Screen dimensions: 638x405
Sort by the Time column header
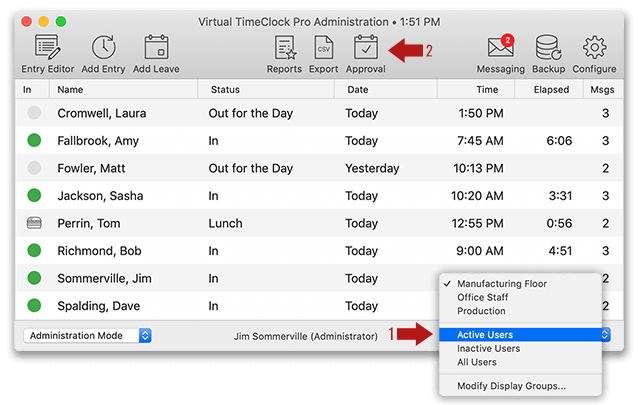click(x=476, y=90)
